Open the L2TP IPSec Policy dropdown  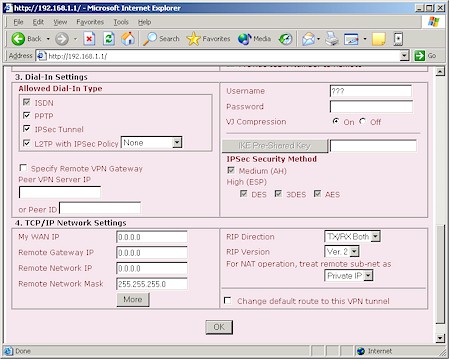pos(177,143)
